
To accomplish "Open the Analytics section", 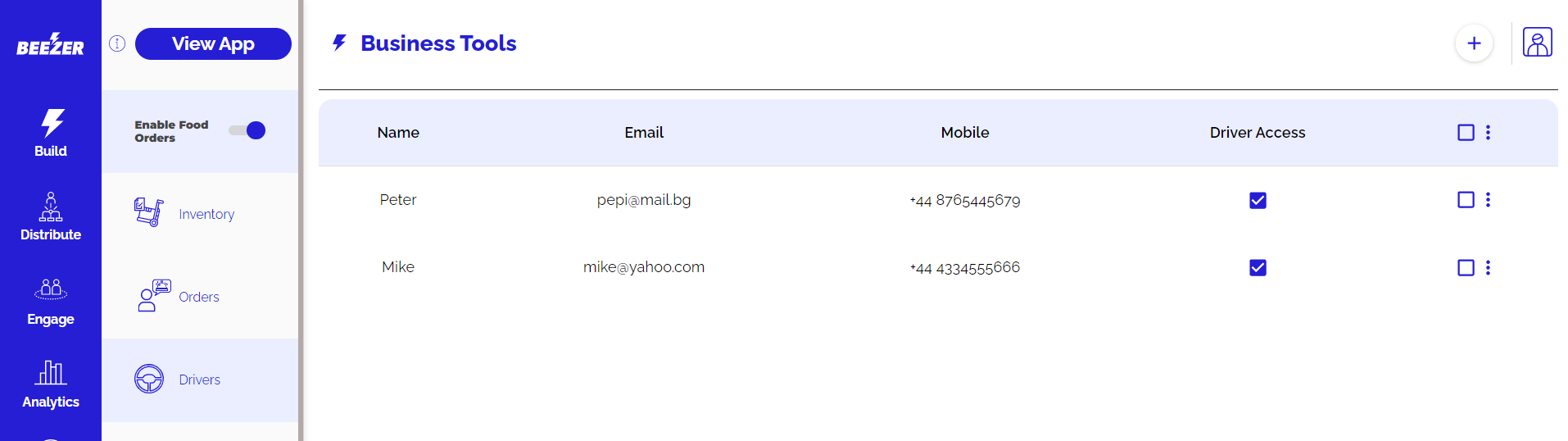I will point(51,384).
